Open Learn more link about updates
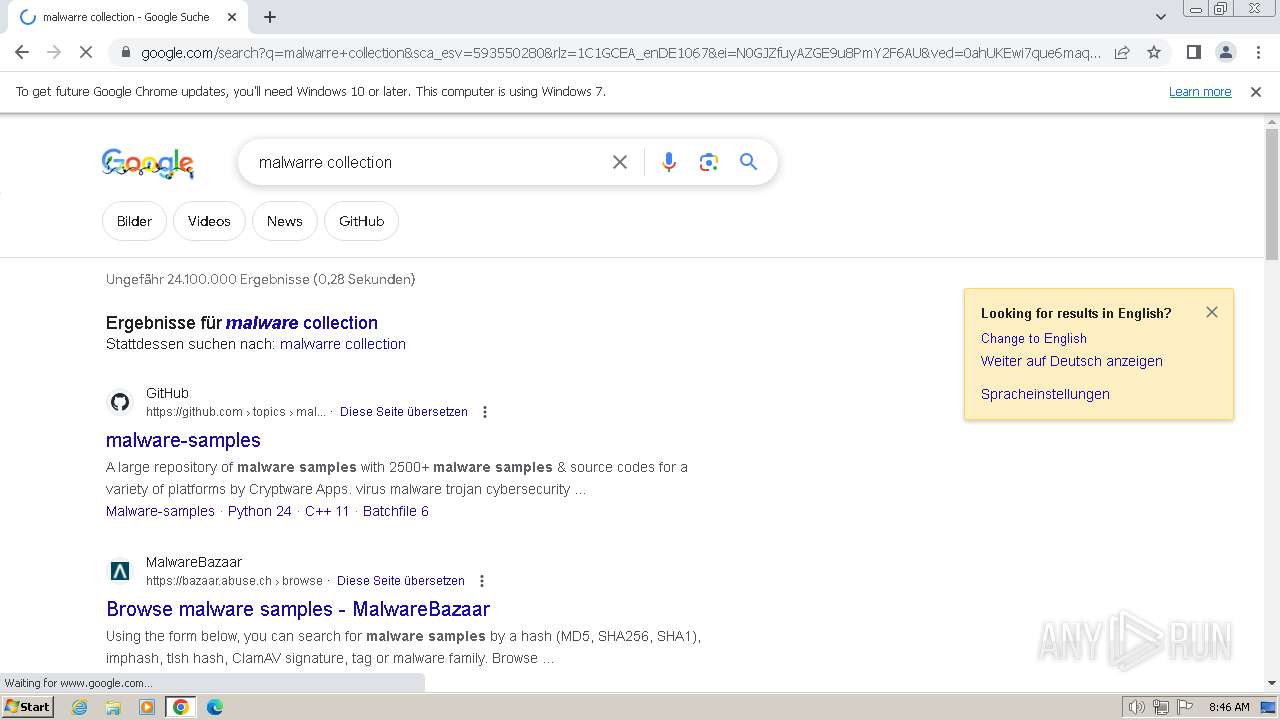Viewport: 1280px width, 720px height. 1200,92
